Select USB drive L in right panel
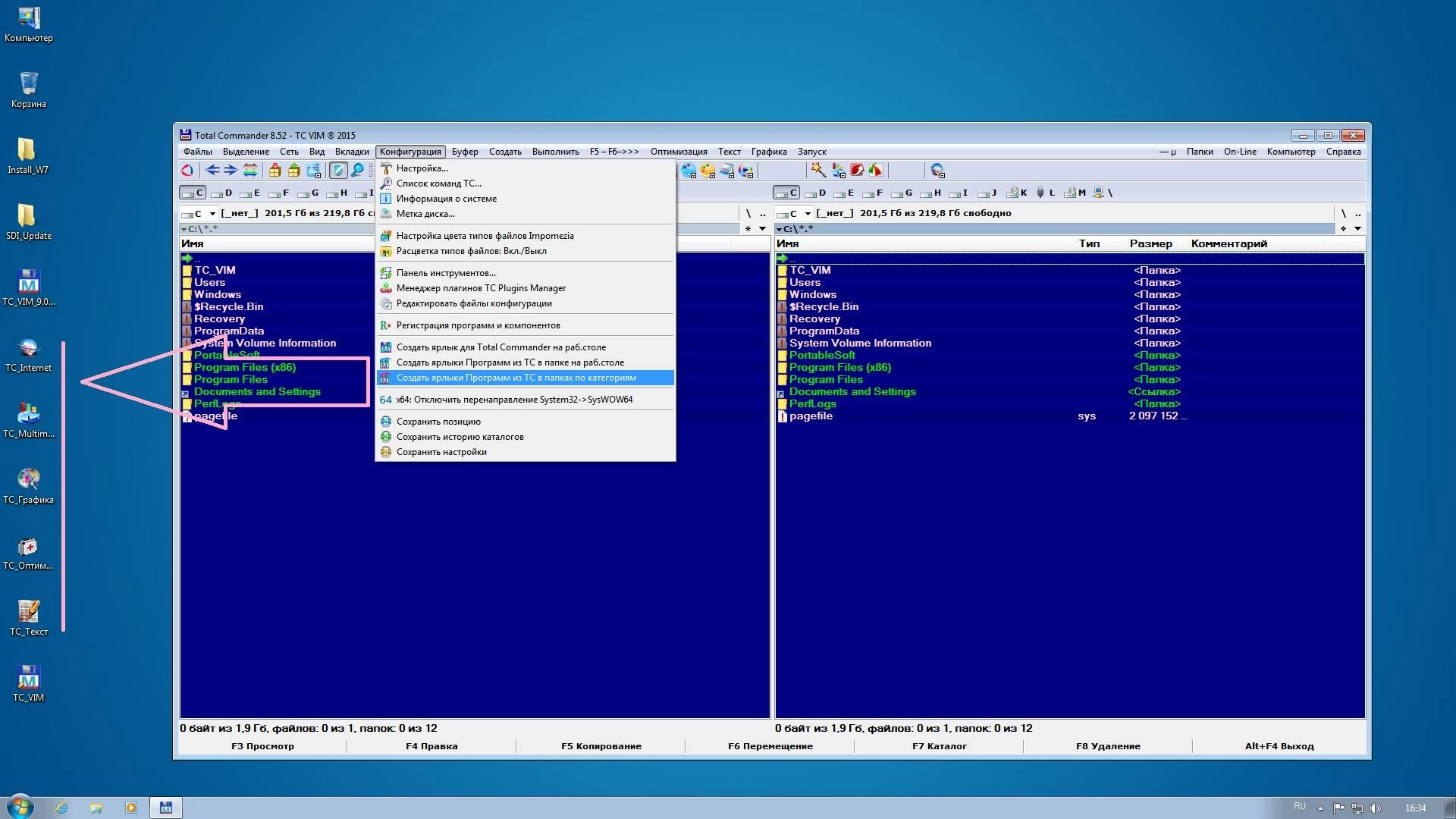Image resolution: width=1456 pixels, height=819 pixels. [x=1046, y=193]
